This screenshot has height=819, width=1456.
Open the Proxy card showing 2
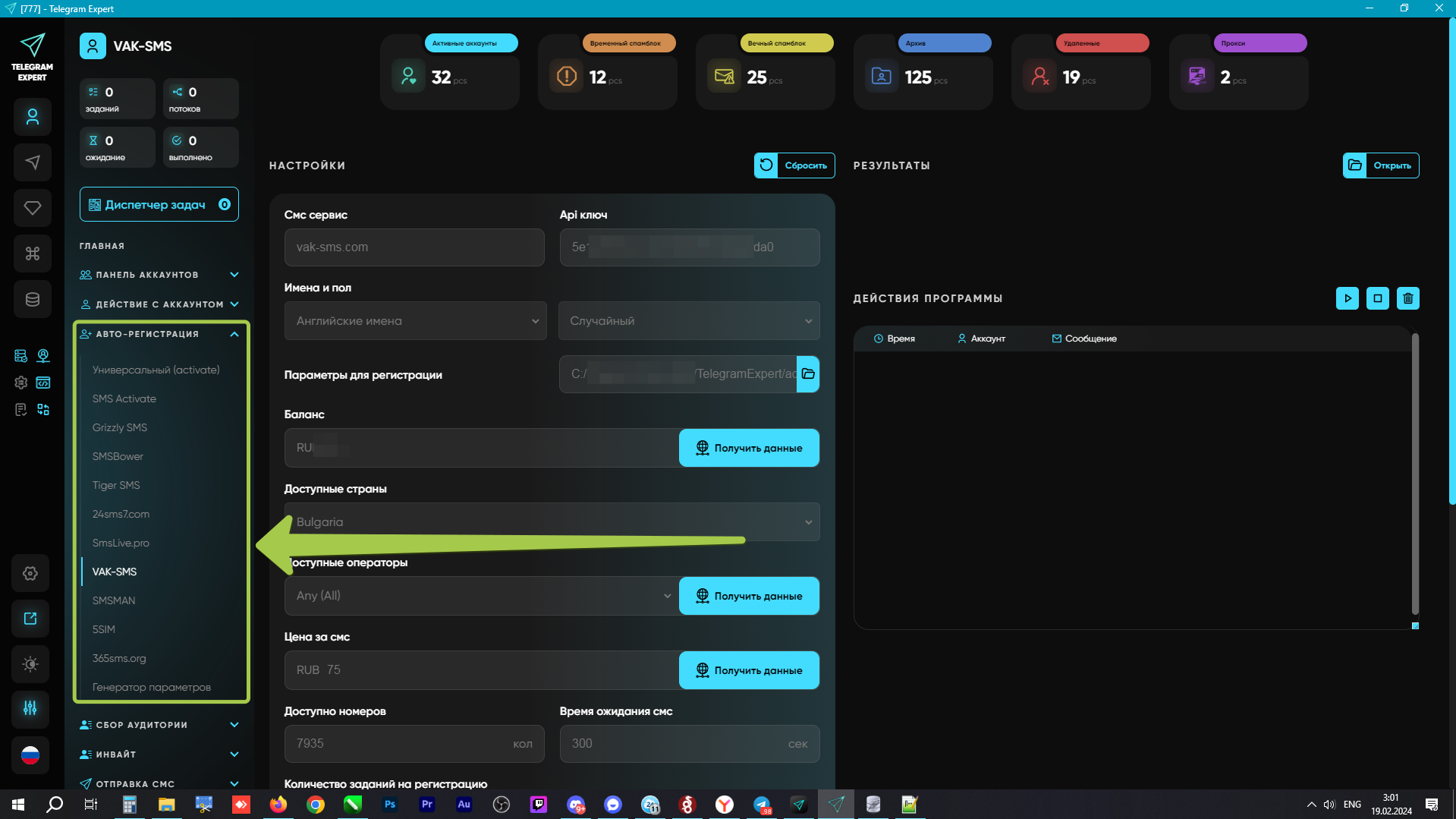click(1239, 72)
